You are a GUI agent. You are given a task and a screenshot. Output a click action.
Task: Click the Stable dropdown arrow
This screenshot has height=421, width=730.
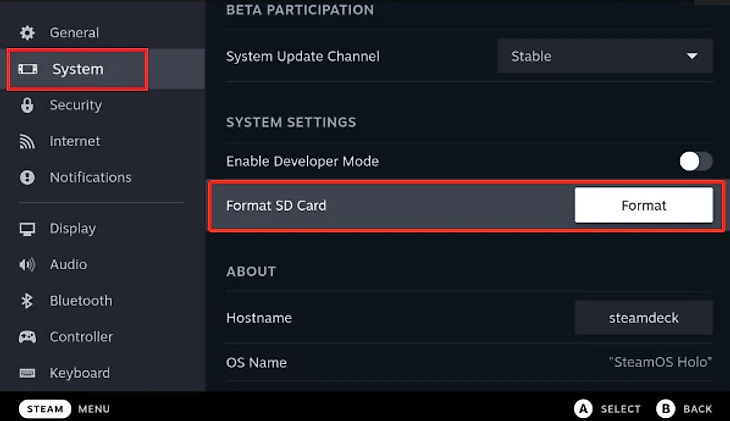(x=692, y=56)
